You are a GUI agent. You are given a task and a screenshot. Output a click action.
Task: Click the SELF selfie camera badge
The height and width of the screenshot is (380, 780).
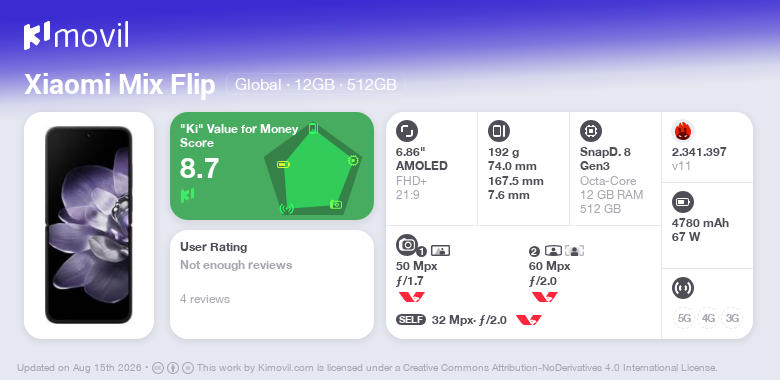411,320
